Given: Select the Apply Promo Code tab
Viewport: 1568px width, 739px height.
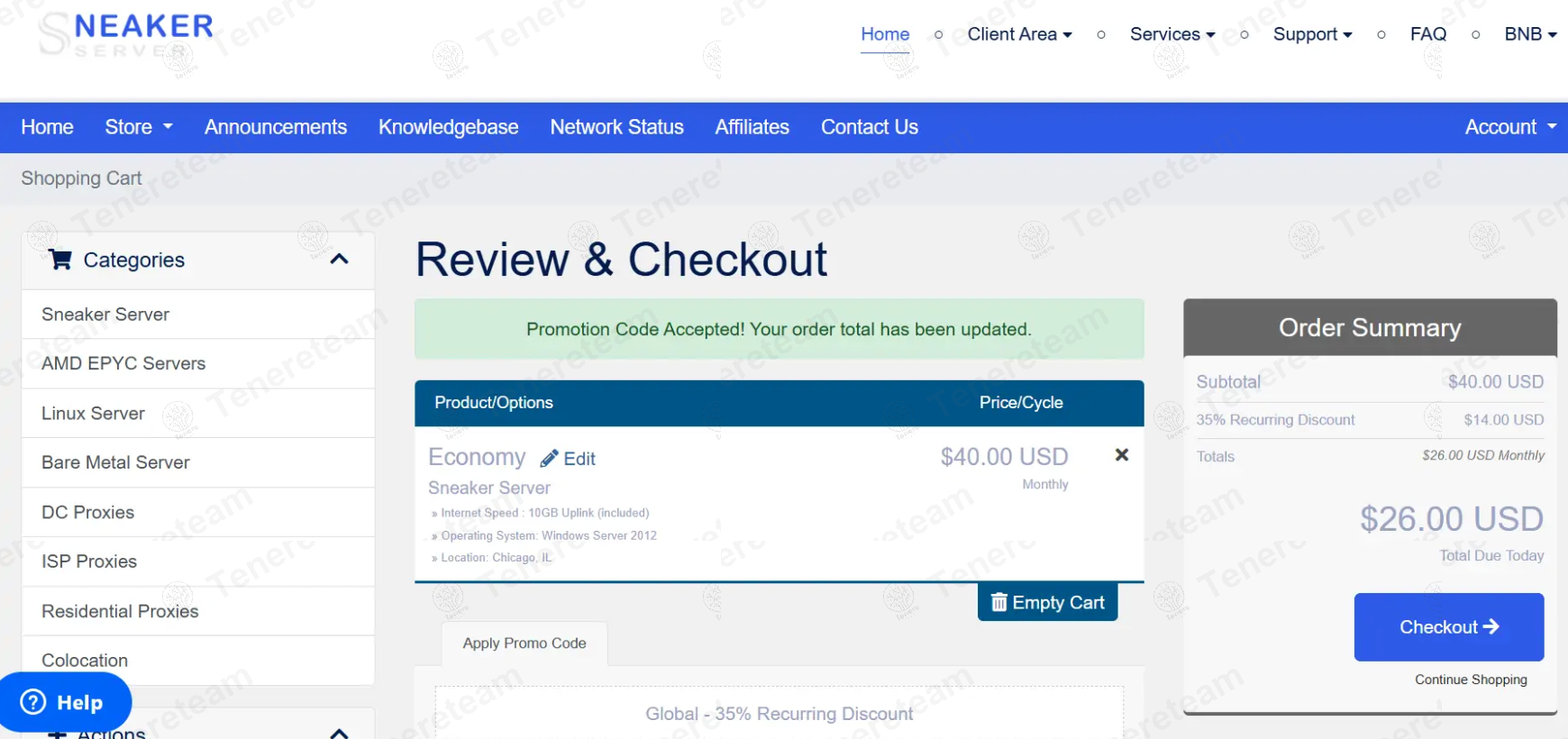Looking at the screenshot, I should point(524,643).
